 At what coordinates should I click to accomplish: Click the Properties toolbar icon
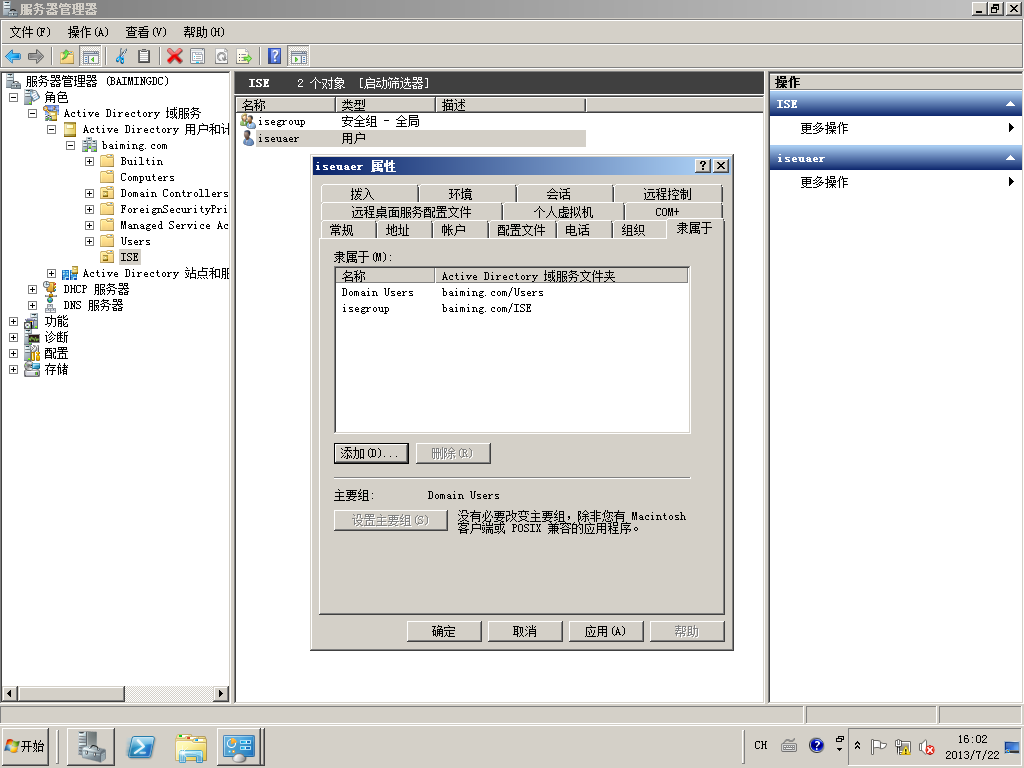coord(197,57)
